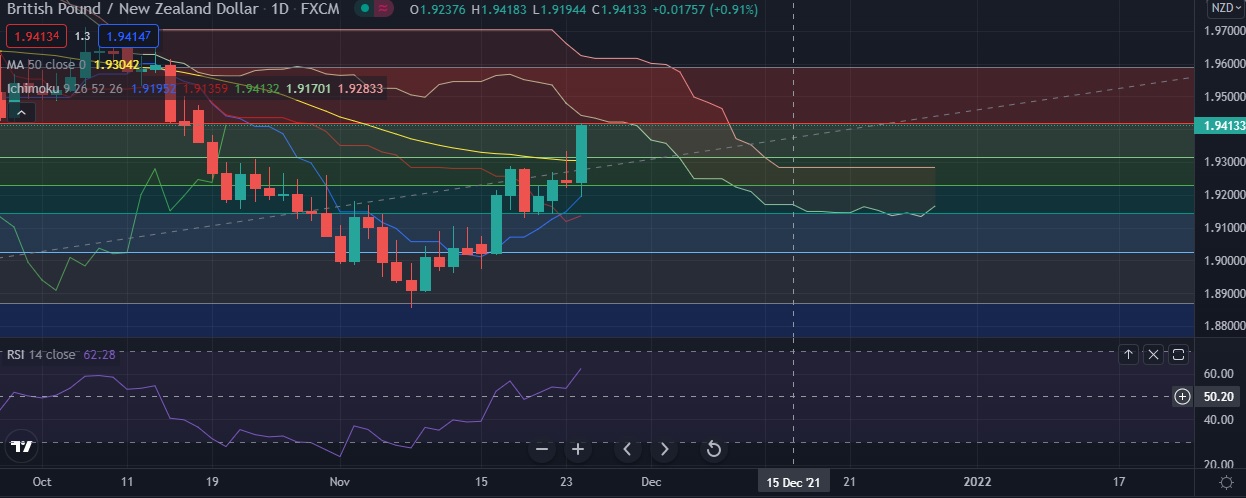Maximize the RSI pane
1246x498 pixels.
pyautogui.click(x=1178, y=354)
